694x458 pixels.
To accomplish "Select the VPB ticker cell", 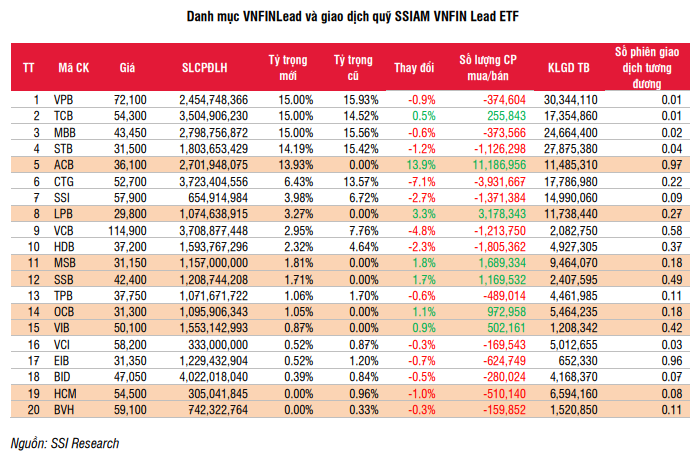I will 63,100.
